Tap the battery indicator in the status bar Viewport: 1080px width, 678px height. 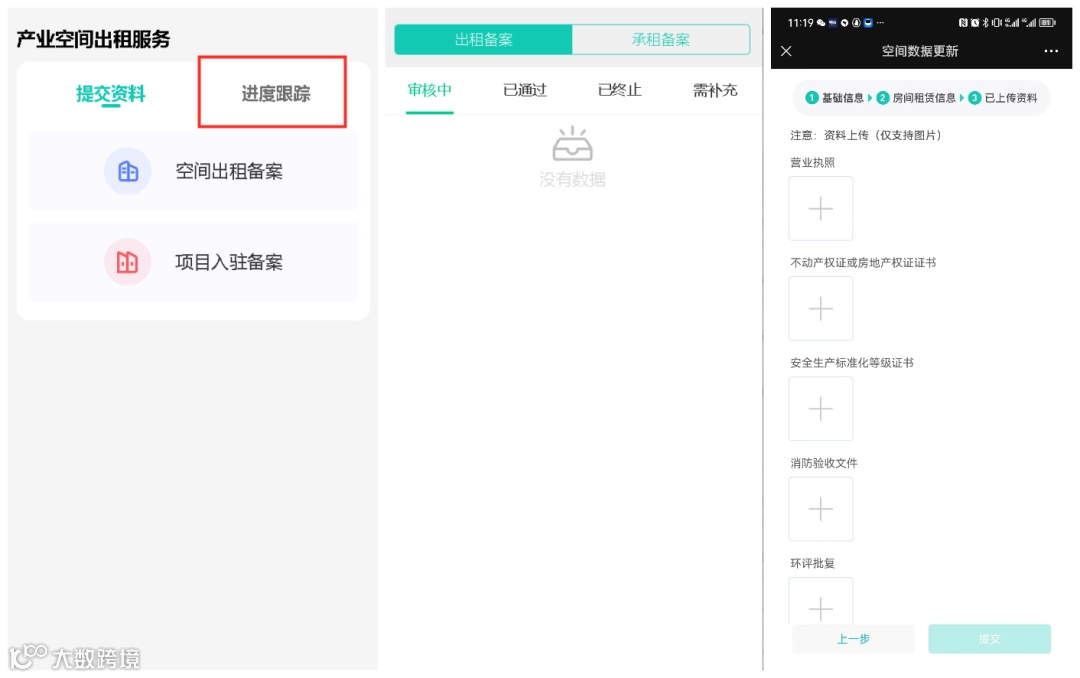tap(1048, 23)
